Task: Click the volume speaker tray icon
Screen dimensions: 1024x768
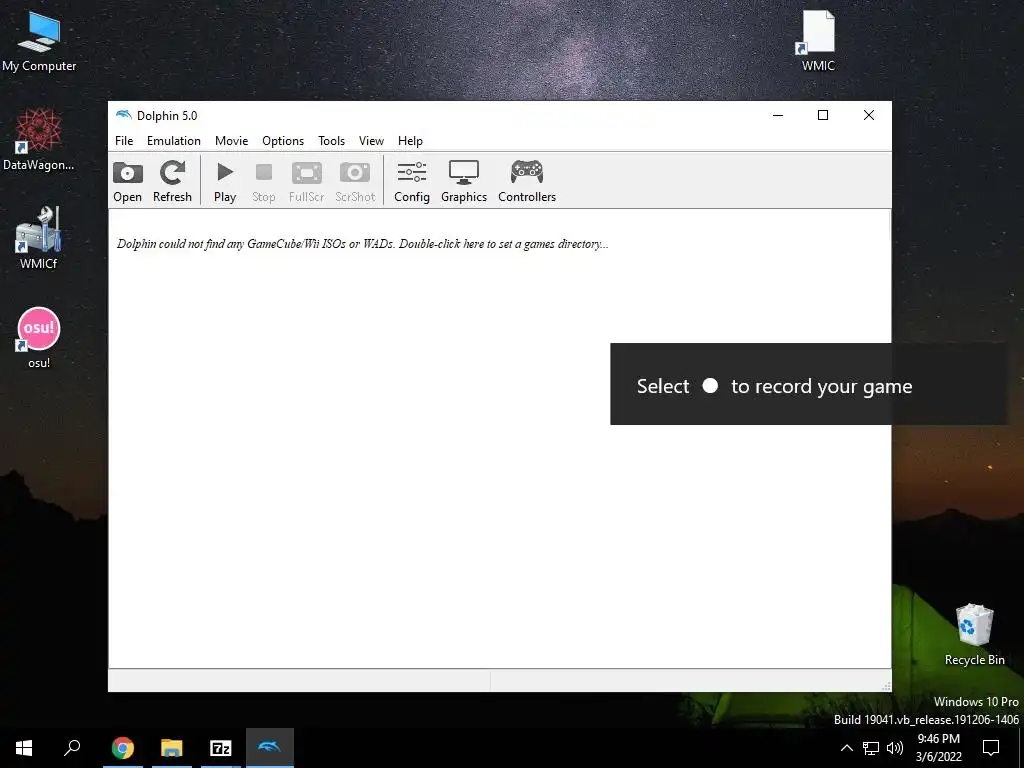Action: coord(895,748)
